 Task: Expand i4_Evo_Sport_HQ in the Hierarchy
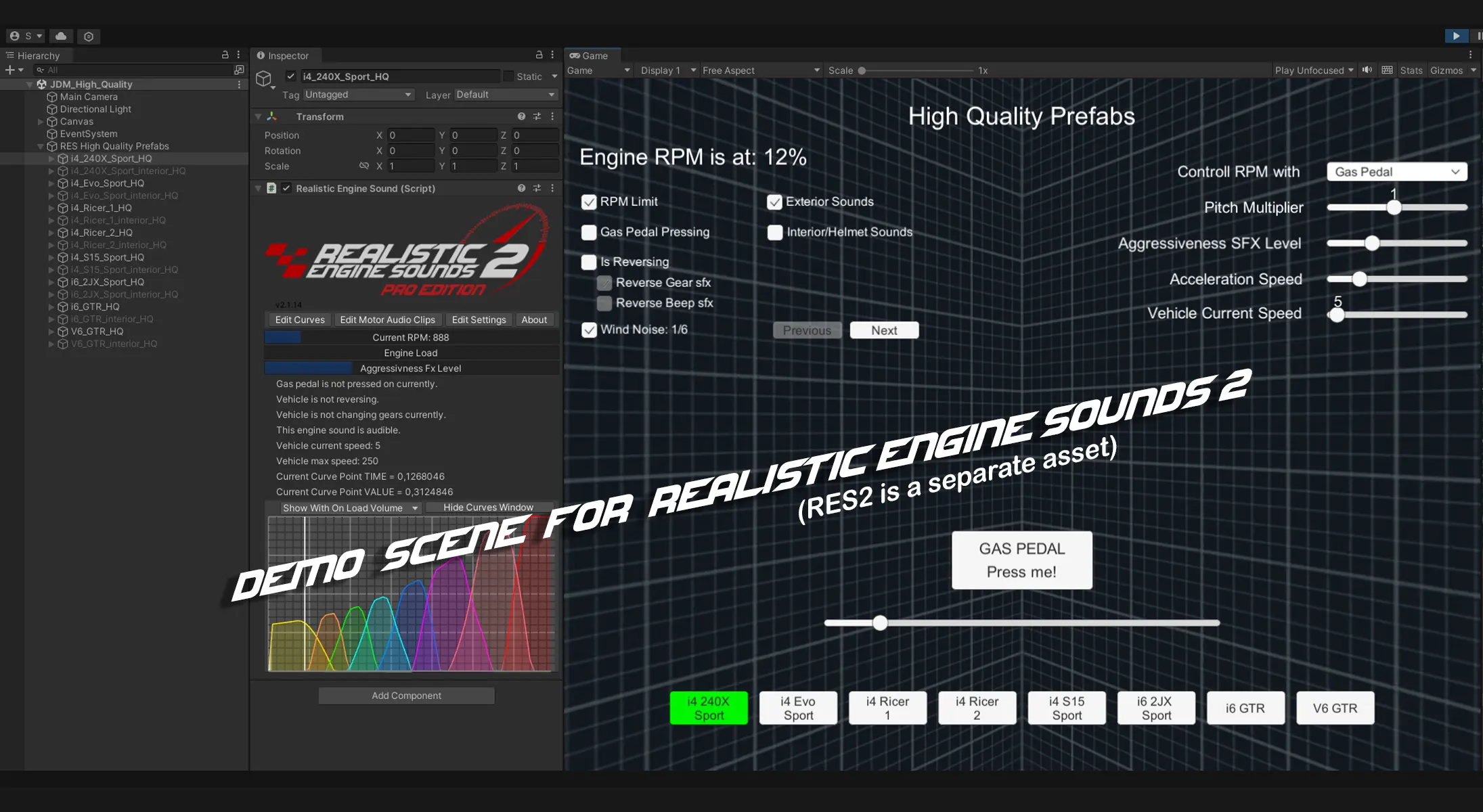(51, 183)
